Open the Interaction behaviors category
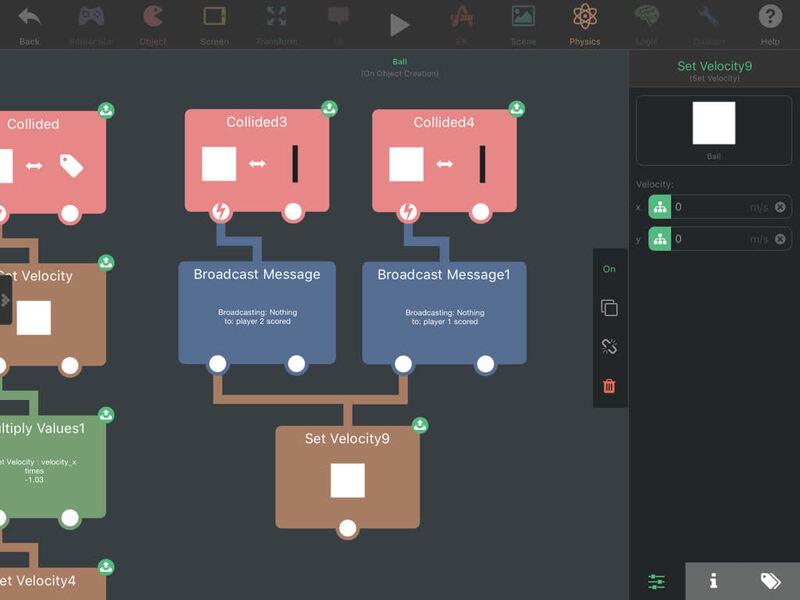The height and width of the screenshot is (600, 800). point(91,24)
